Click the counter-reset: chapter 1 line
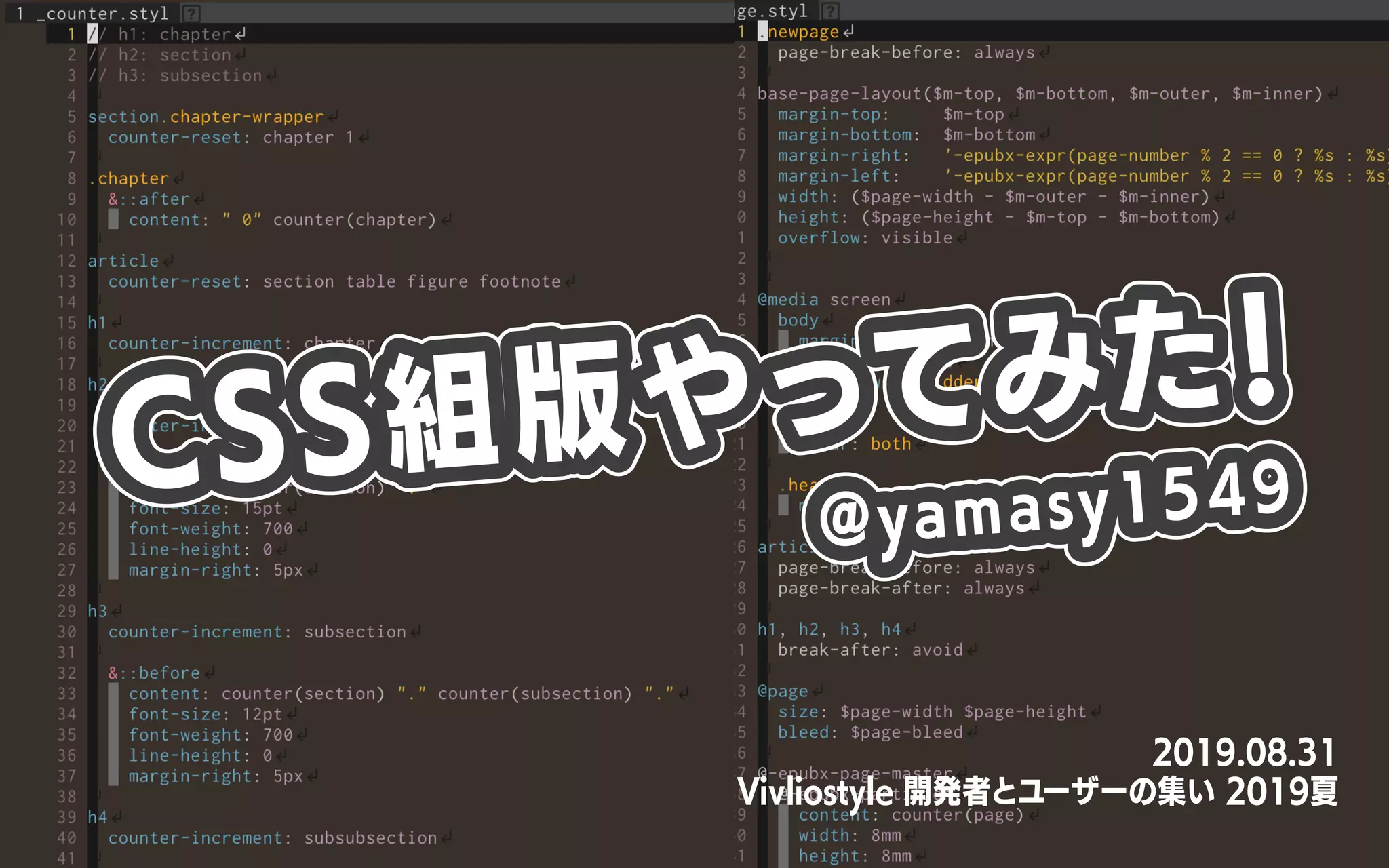Screen dimensions: 1389x868 coord(231,138)
